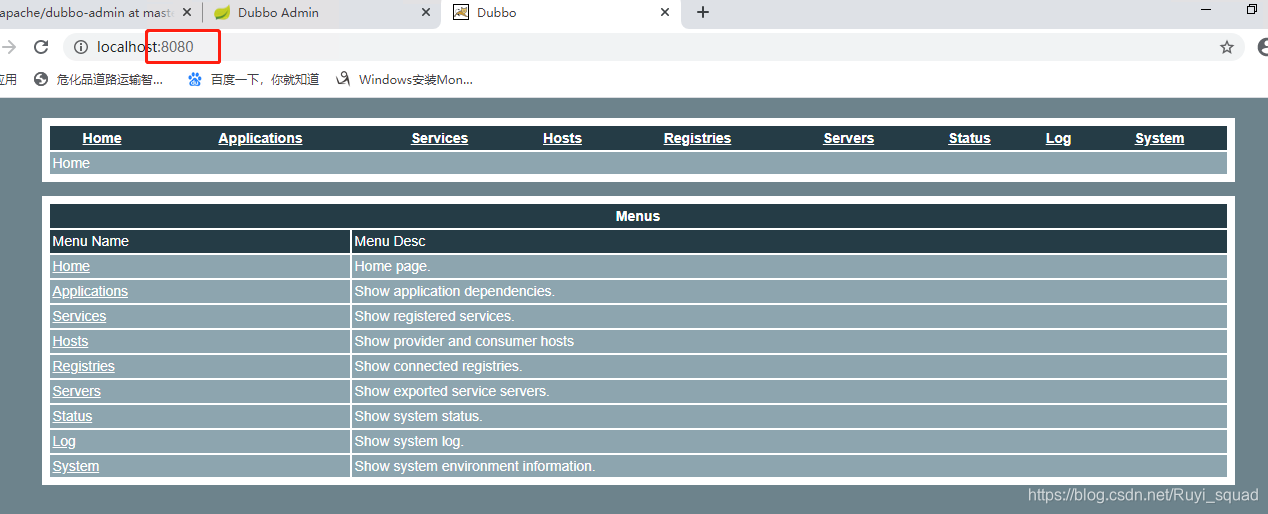The height and width of the screenshot is (514, 1268).
Task: Click the System link in Menus table
Action: [76, 466]
